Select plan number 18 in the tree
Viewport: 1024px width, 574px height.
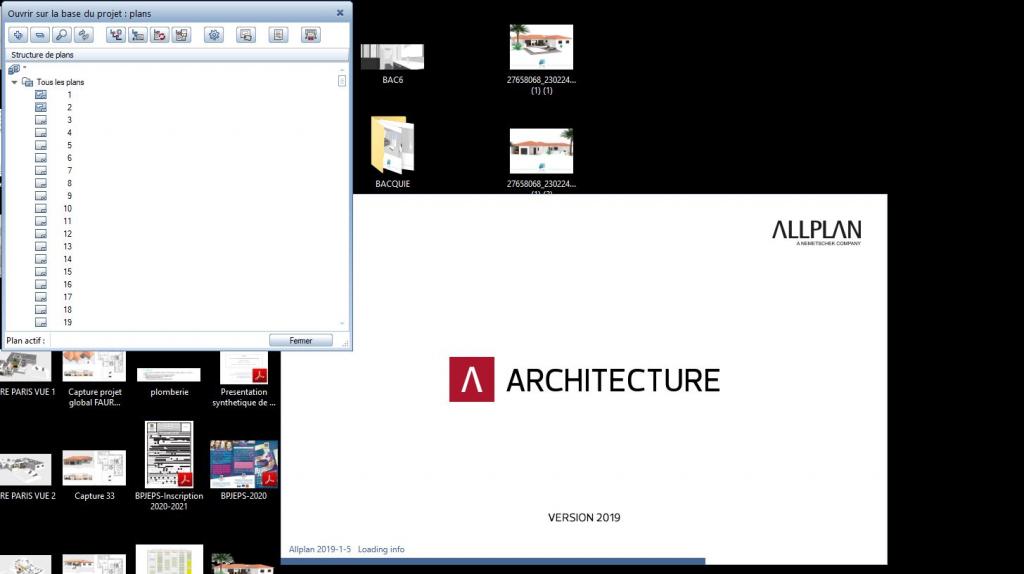tap(67, 310)
